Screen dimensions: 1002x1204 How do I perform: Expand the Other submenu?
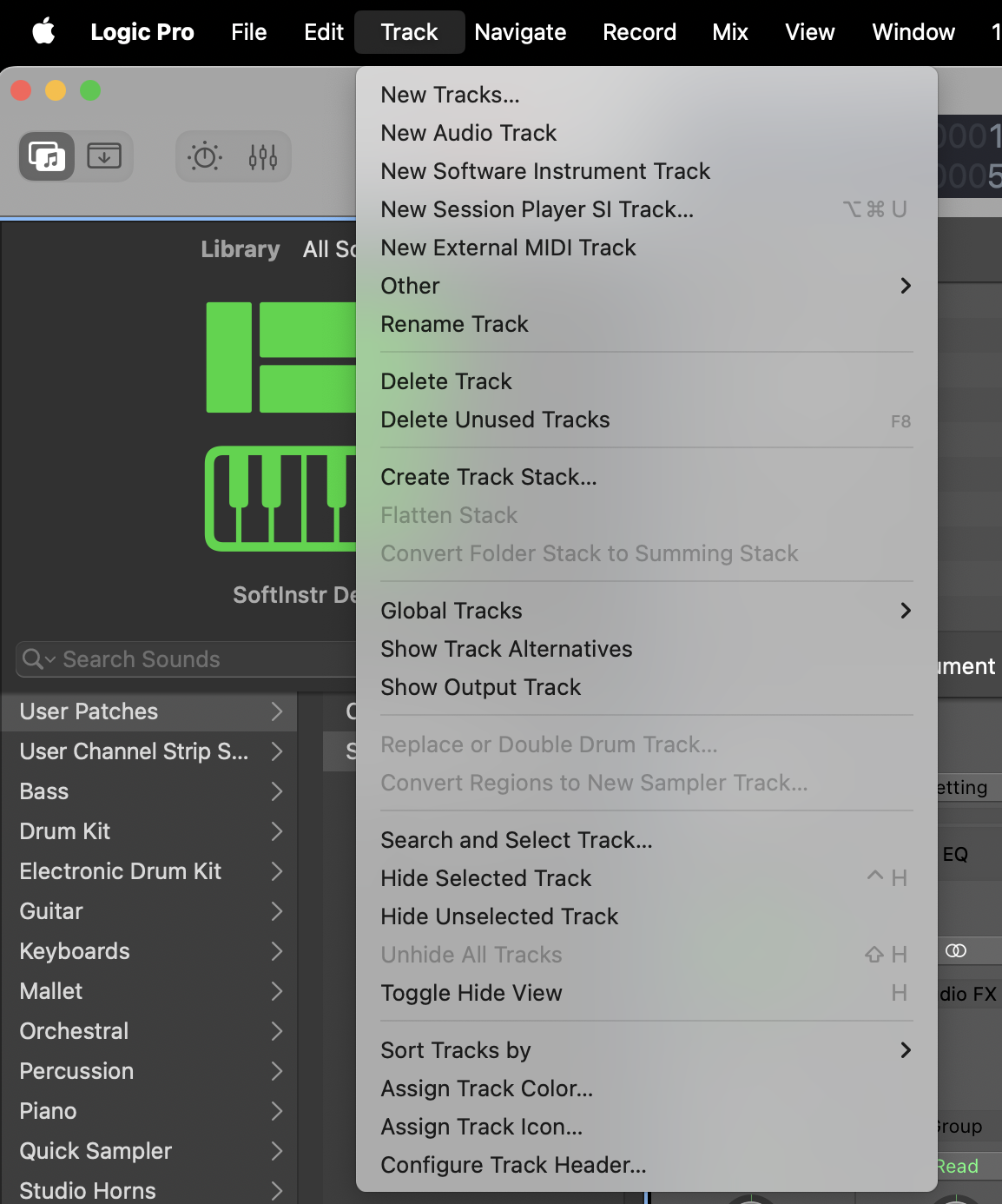point(646,286)
